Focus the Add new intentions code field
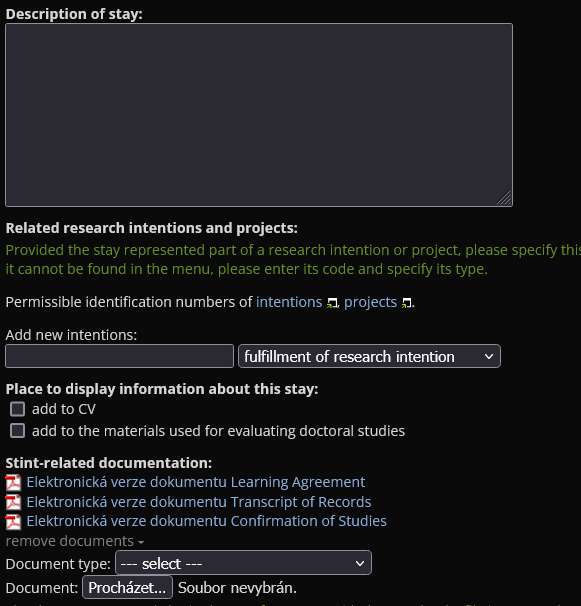Image resolution: width=581 pixels, height=606 pixels. [119, 356]
